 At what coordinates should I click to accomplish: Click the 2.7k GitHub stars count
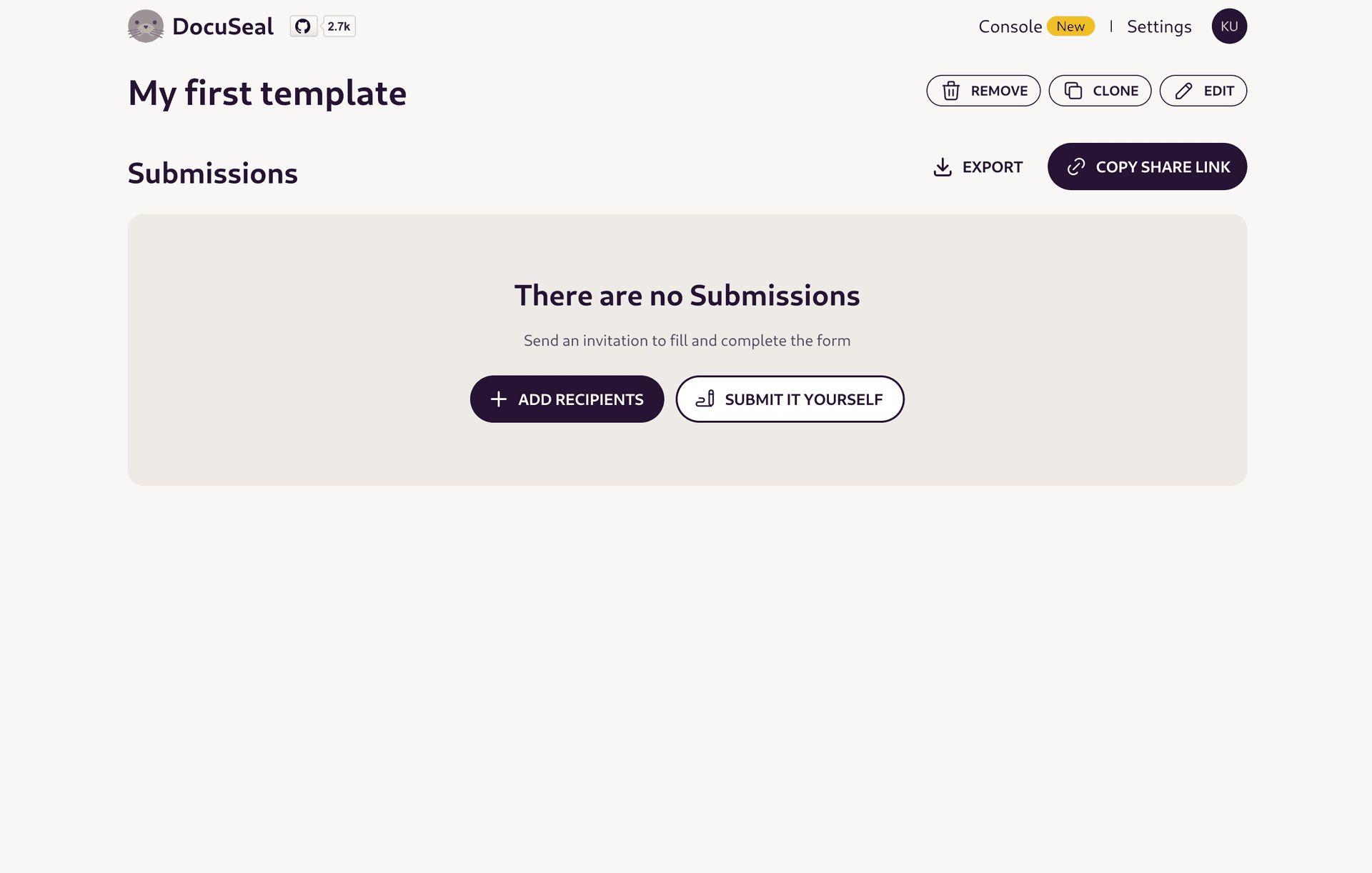coord(339,26)
